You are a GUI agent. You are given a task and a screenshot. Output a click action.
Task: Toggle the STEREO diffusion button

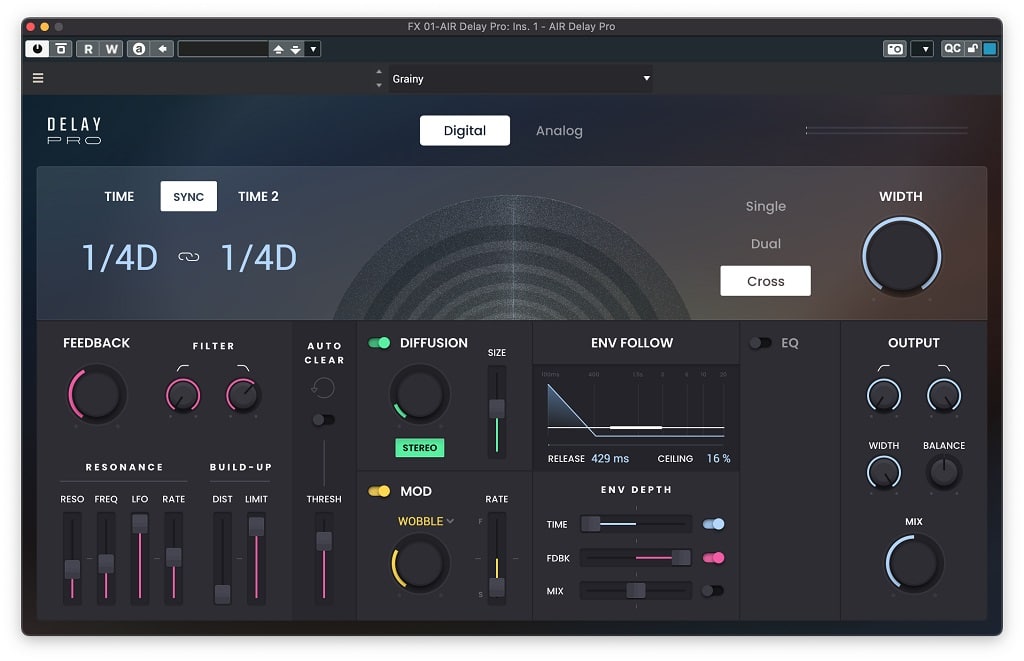(419, 448)
